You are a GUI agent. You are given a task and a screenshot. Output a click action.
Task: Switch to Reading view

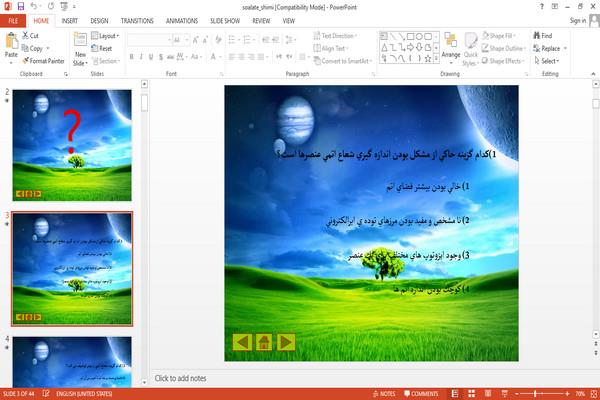488,393
